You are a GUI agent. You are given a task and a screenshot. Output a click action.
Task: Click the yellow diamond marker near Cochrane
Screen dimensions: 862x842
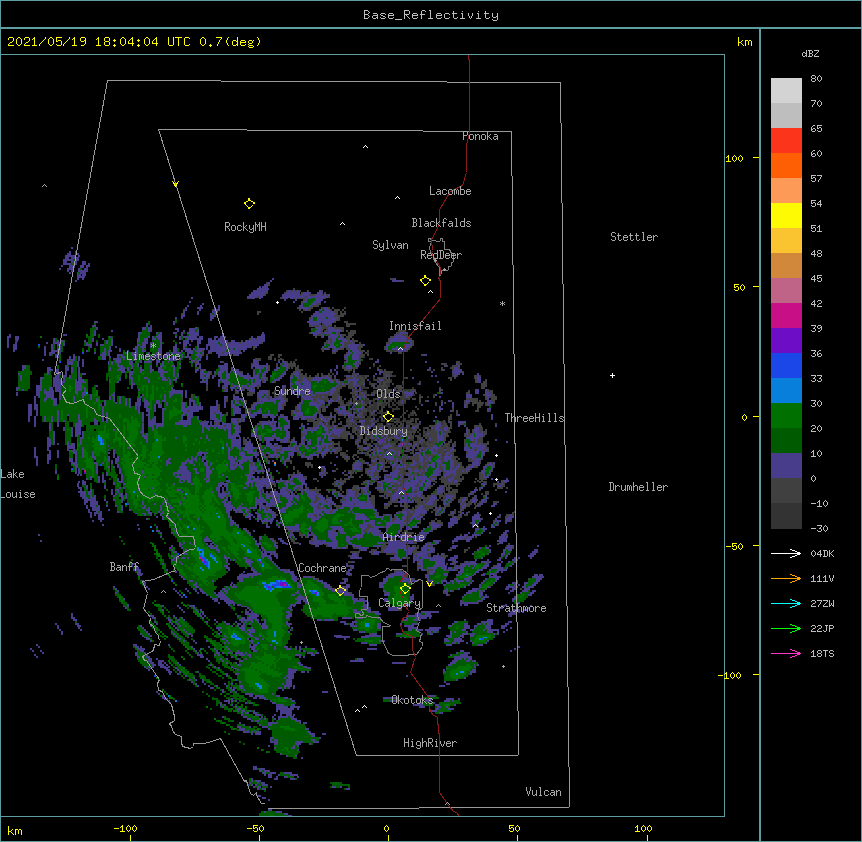click(340, 590)
